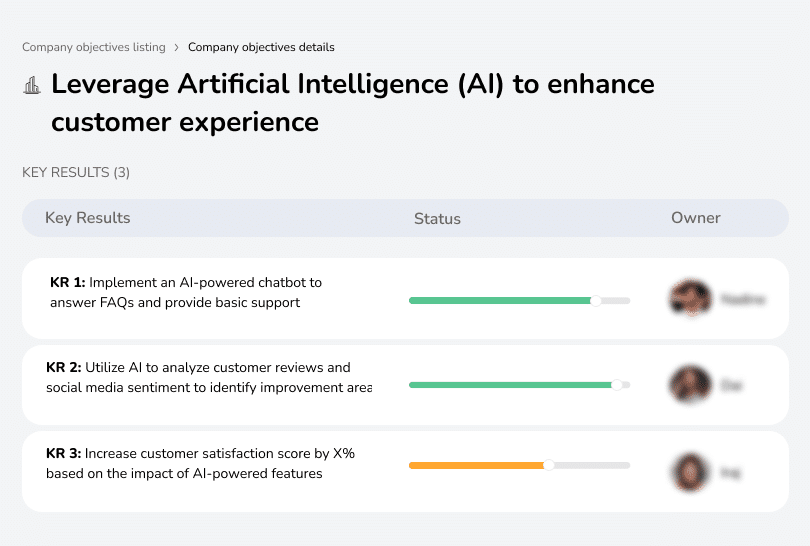Click the company objective building icon
This screenshot has height=546, width=810.
(x=32, y=85)
